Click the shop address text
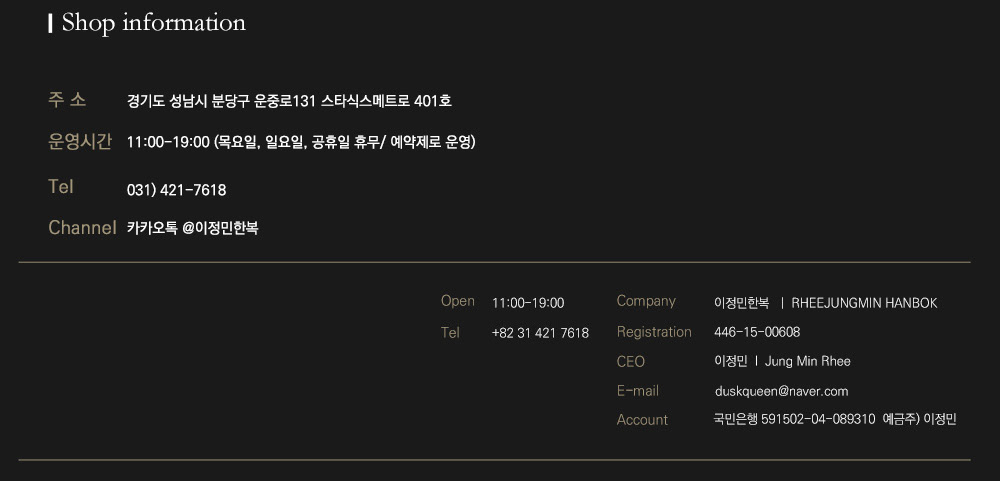Viewport: 1000px width, 481px height. click(289, 101)
